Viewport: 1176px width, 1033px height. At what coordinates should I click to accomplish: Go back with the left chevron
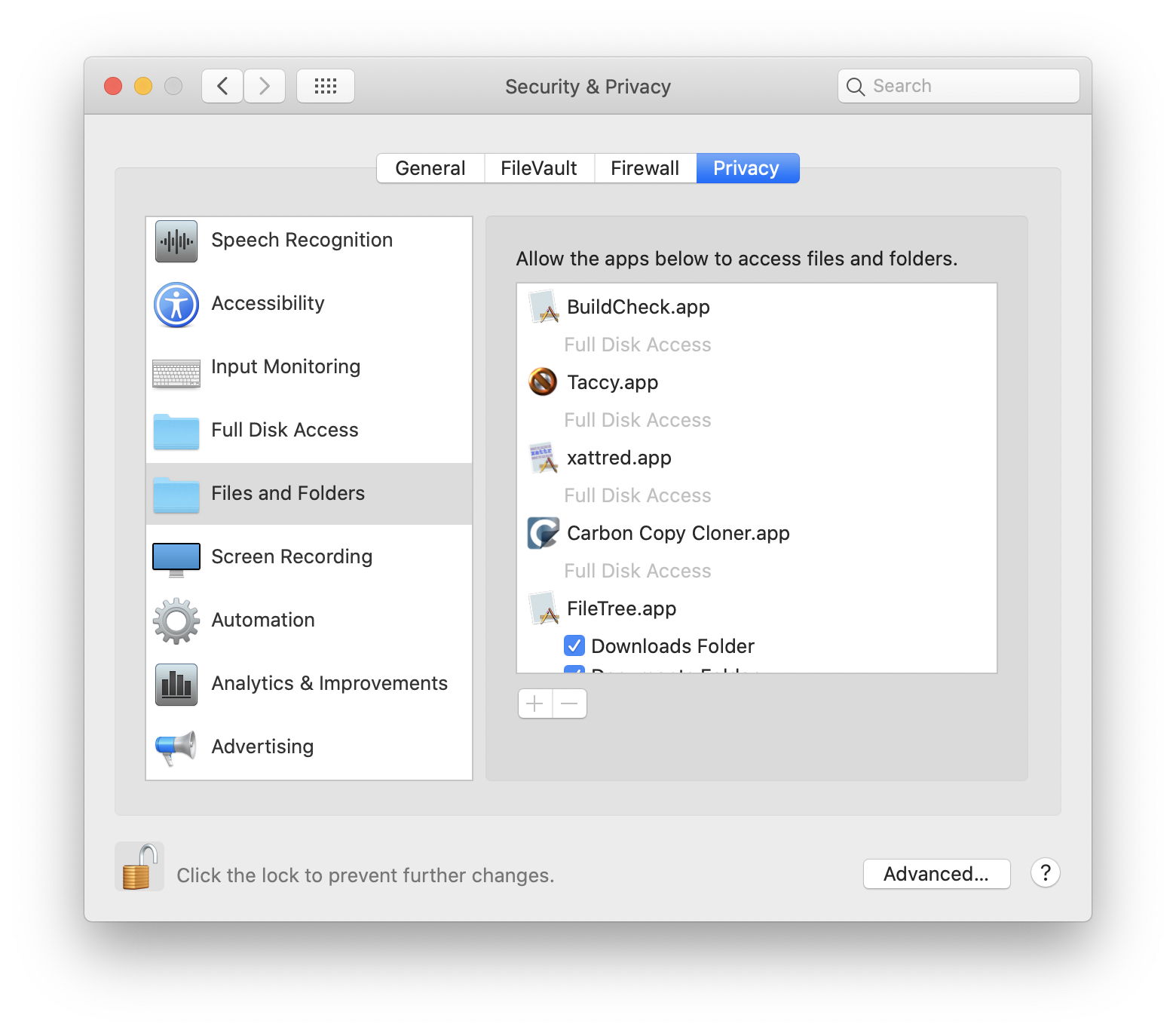[x=222, y=86]
